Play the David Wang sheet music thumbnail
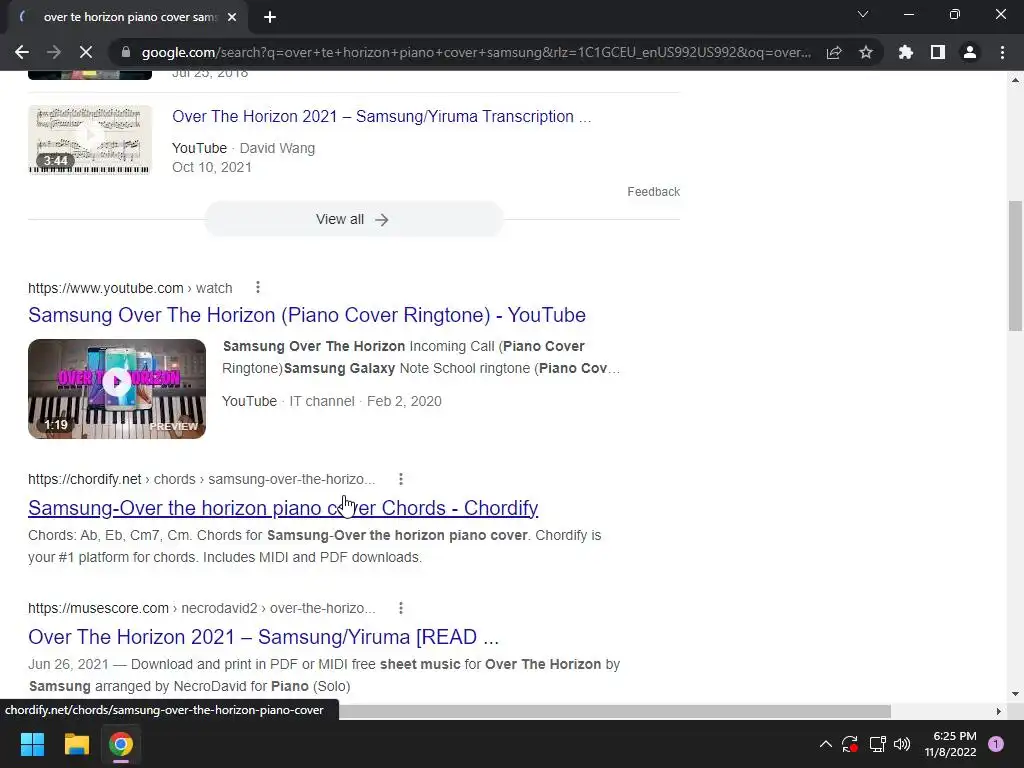The width and height of the screenshot is (1024, 768). pyautogui.click(x=90, y=140)
